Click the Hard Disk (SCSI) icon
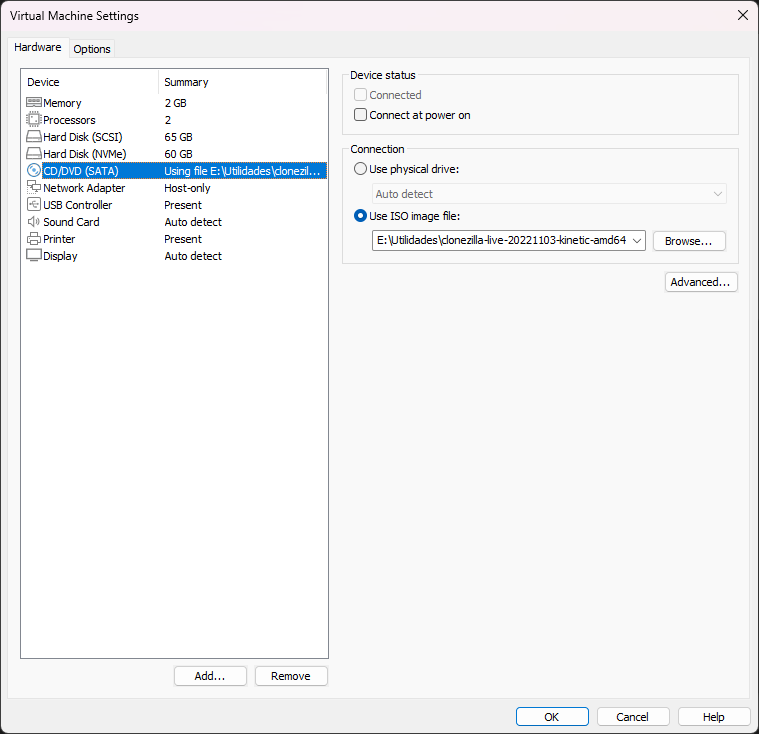Screen dimensions: 759x734 click(x=33, y=137)
